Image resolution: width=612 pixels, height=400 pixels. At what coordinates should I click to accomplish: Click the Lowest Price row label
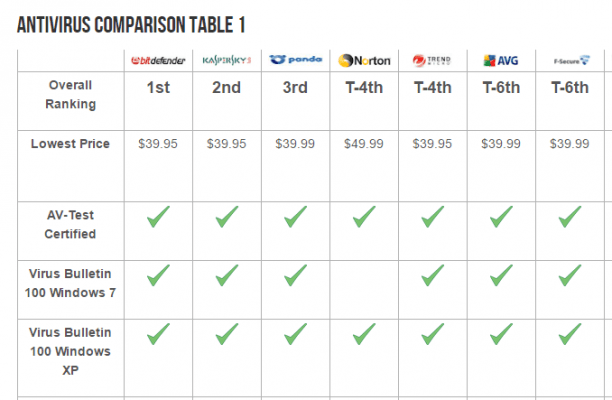tap(70, 144)
